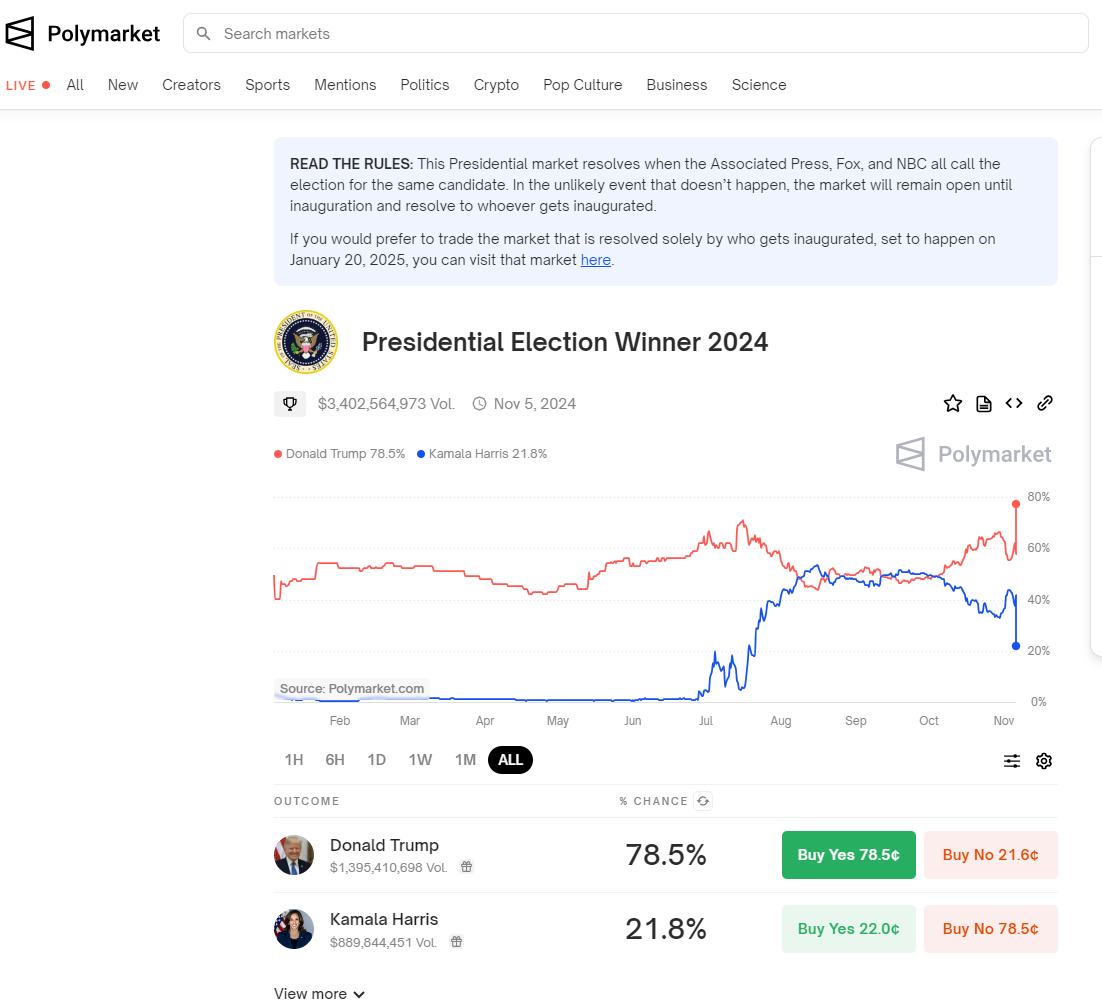The height and width of the screenshot is (1001, 1102).
Task: Buy Yes on Donald Trump at 78.5¢
Action: click(x=848, y=855)
